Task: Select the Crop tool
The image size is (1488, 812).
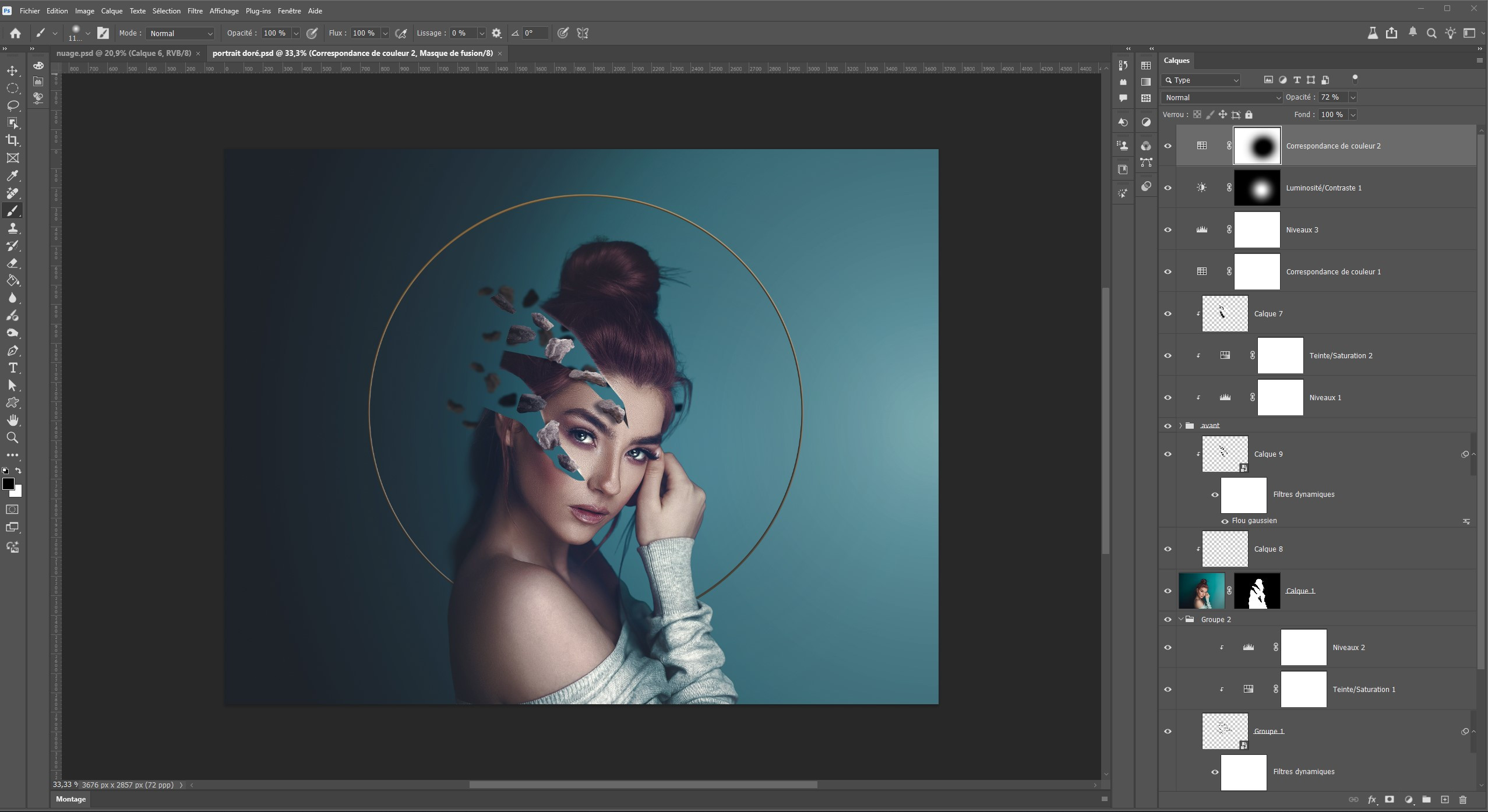Action: [x=12, y=140]
